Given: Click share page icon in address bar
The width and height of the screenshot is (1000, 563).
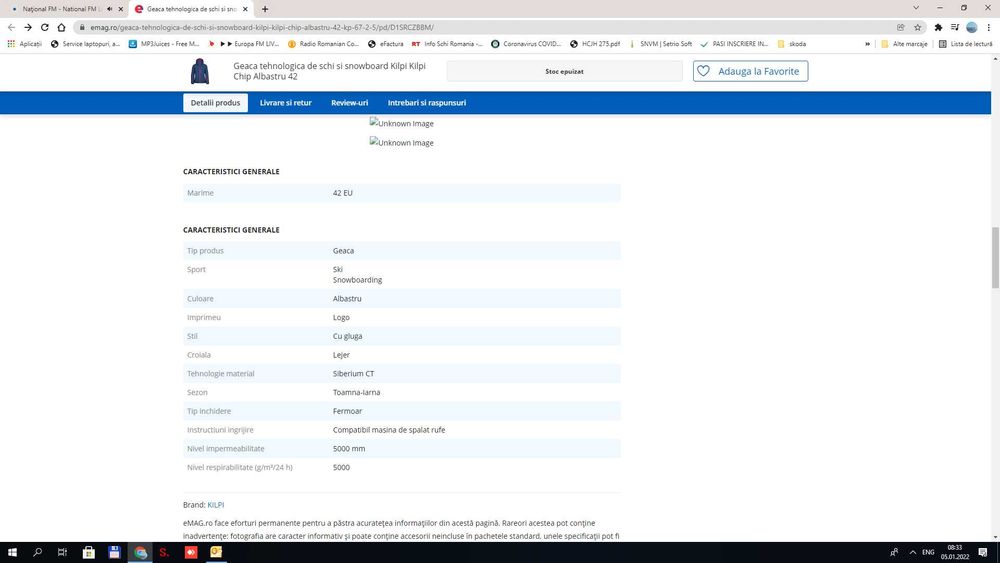Looking at the screenshot, I should [901, 27].
